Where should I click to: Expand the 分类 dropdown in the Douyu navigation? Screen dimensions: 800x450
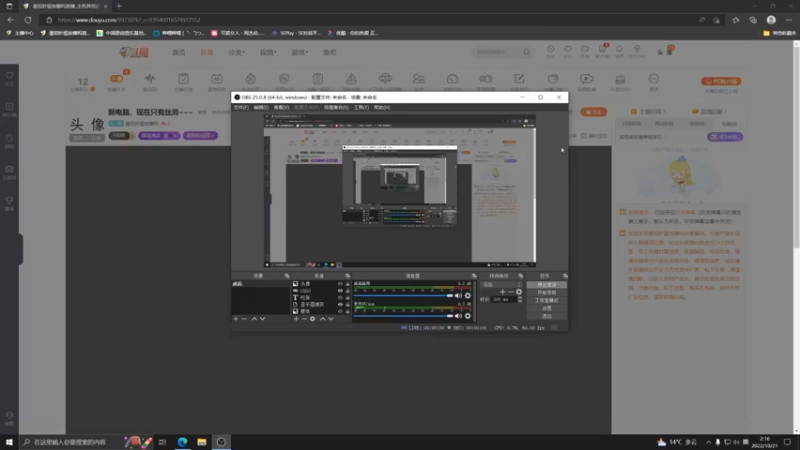(236, 52)
